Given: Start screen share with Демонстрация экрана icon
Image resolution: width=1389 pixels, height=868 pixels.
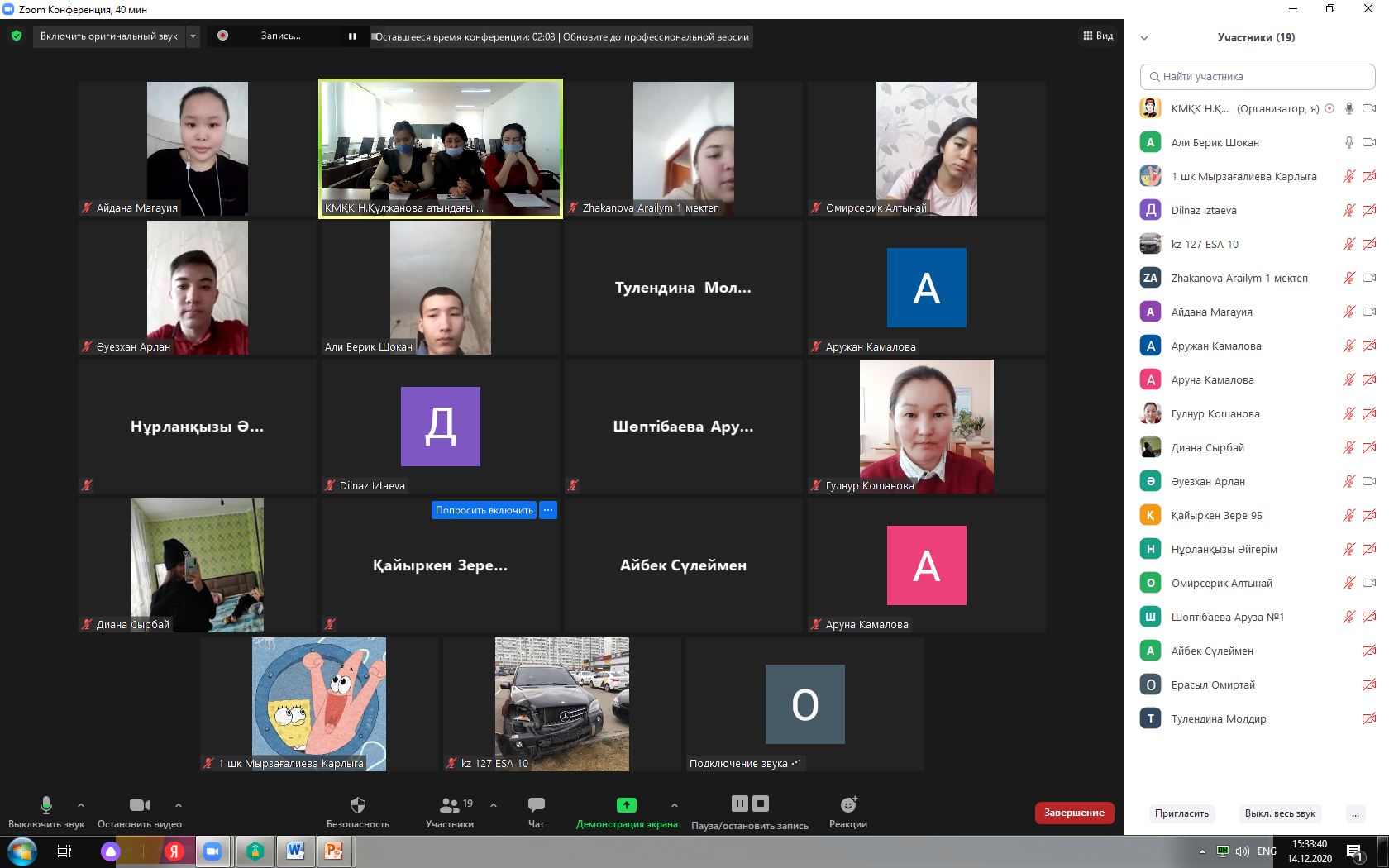Looking at the screenshot, I should point(626,805).
